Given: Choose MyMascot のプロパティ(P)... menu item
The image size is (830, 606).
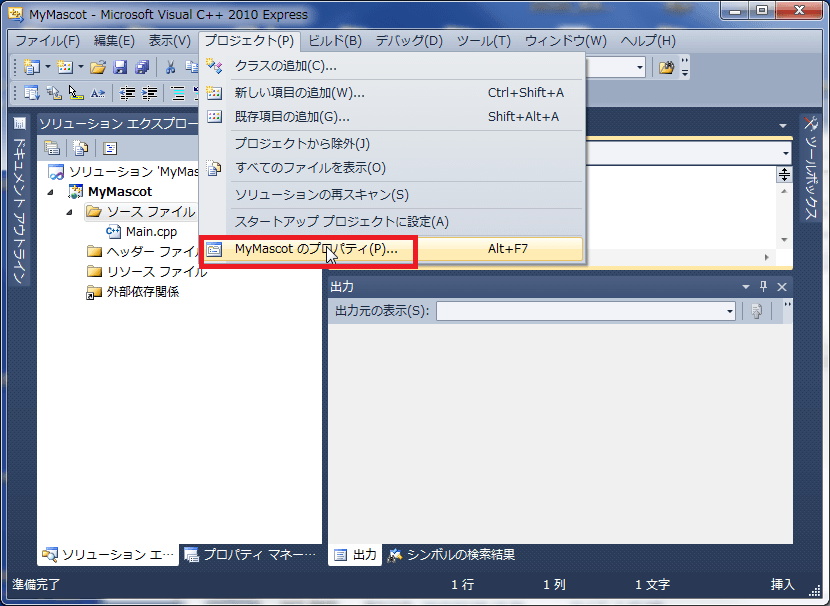Looking at the screenshot, I should tap(391, 249).
